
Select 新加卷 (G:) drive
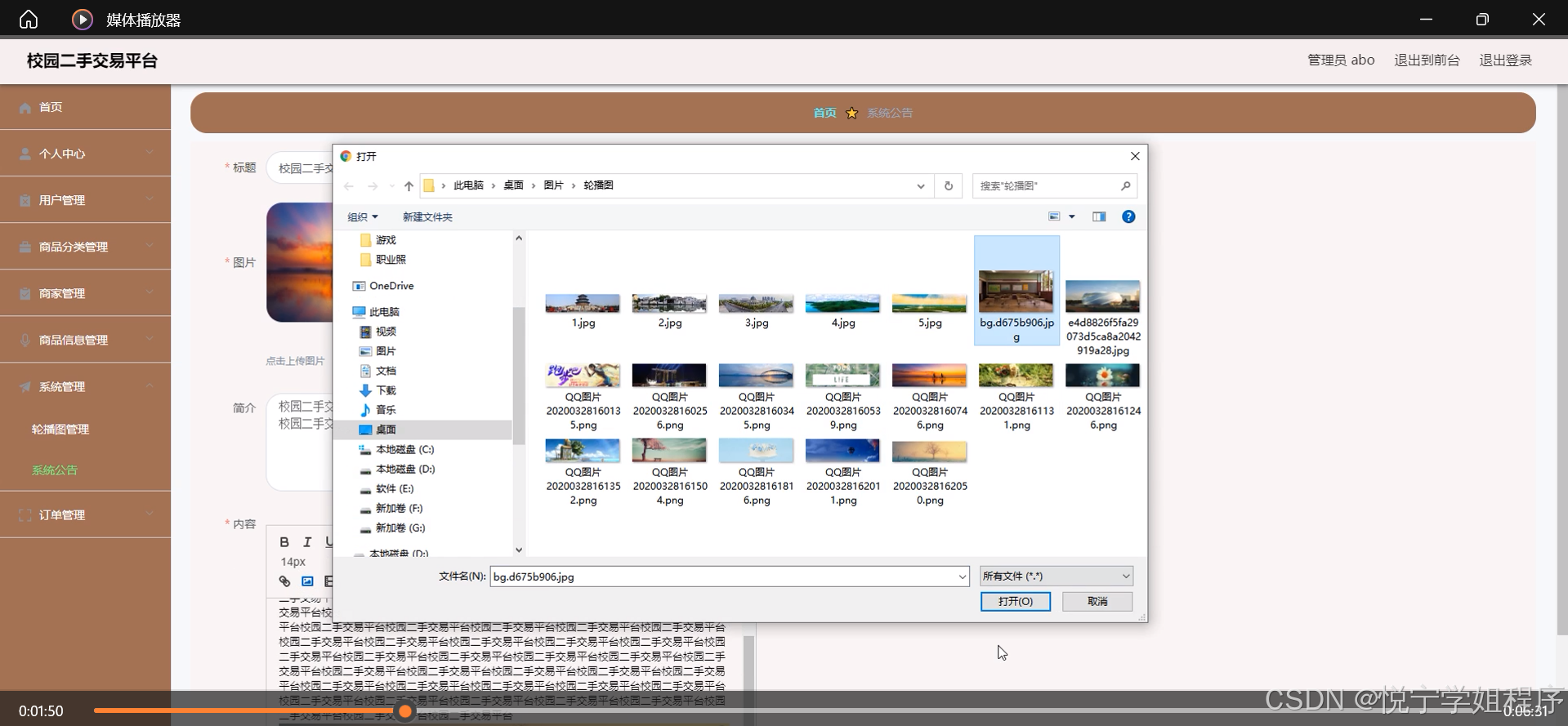[393, 528]
